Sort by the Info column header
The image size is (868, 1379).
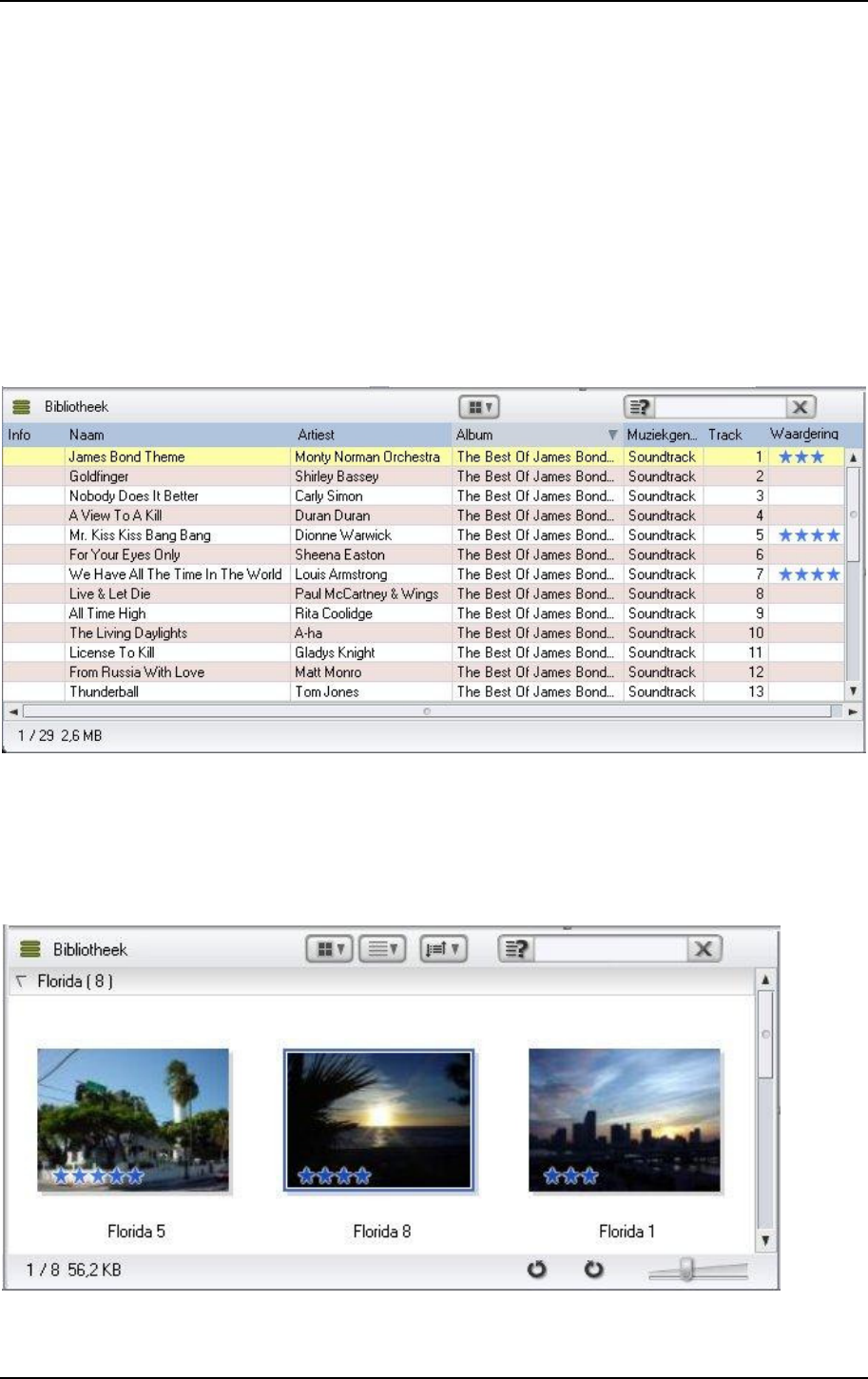(x=32, y=435)
